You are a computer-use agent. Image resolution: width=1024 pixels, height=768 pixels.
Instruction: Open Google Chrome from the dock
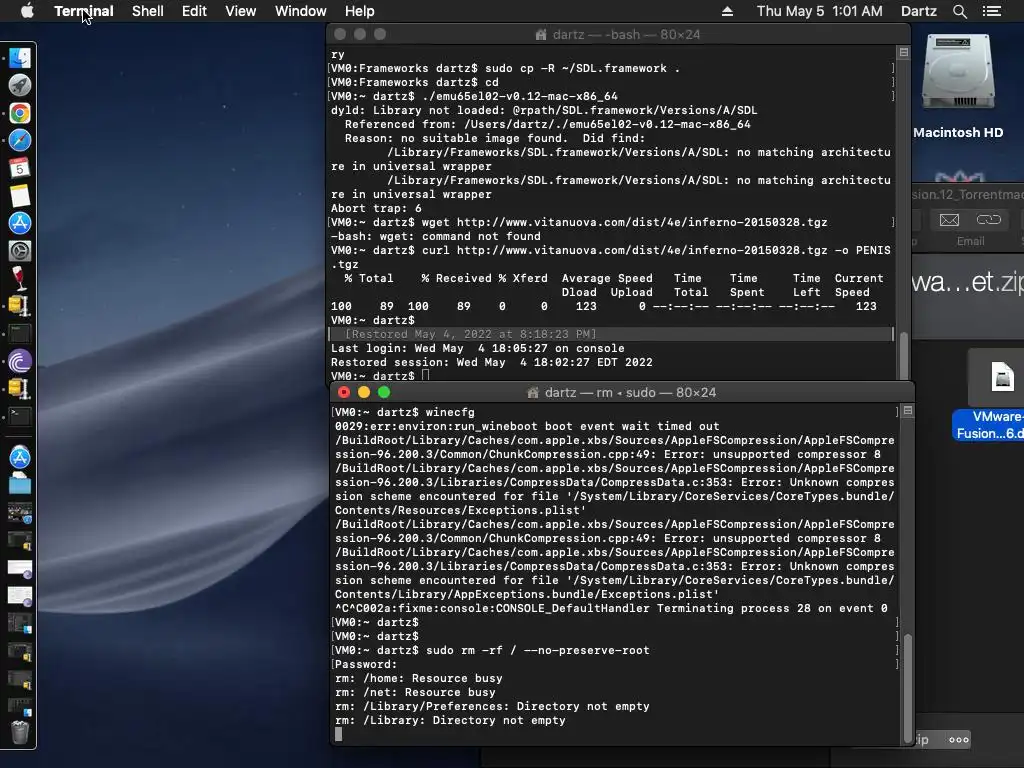(x=20, y=113)
